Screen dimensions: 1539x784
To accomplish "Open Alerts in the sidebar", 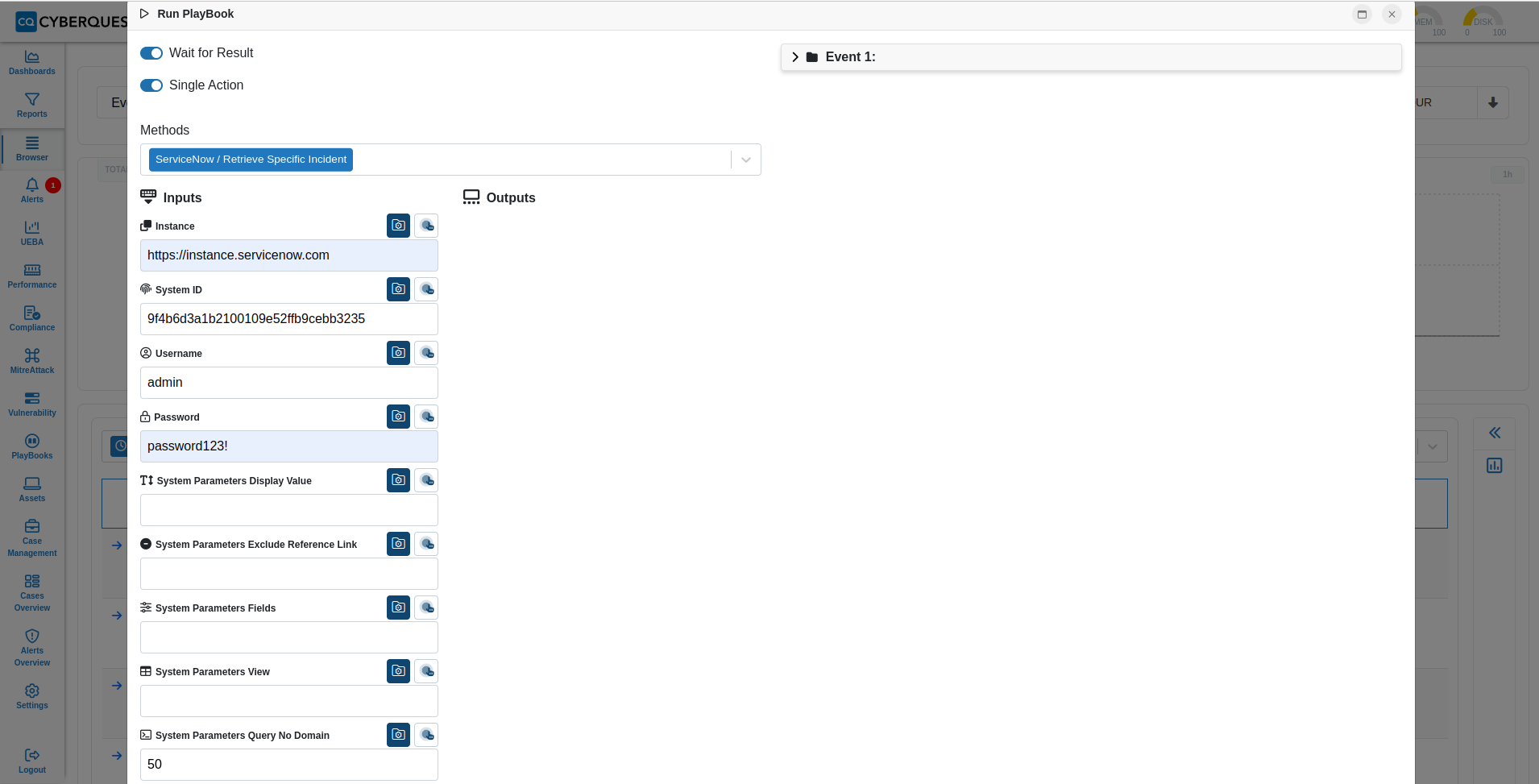I will coord(32,191).
